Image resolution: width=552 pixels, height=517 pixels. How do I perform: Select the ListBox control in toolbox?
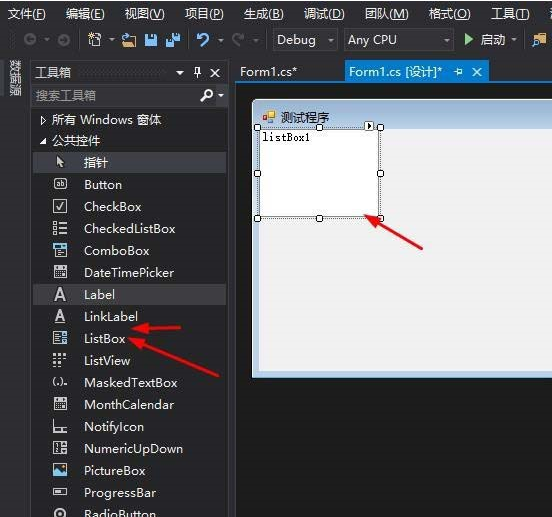tap(130, 339)
